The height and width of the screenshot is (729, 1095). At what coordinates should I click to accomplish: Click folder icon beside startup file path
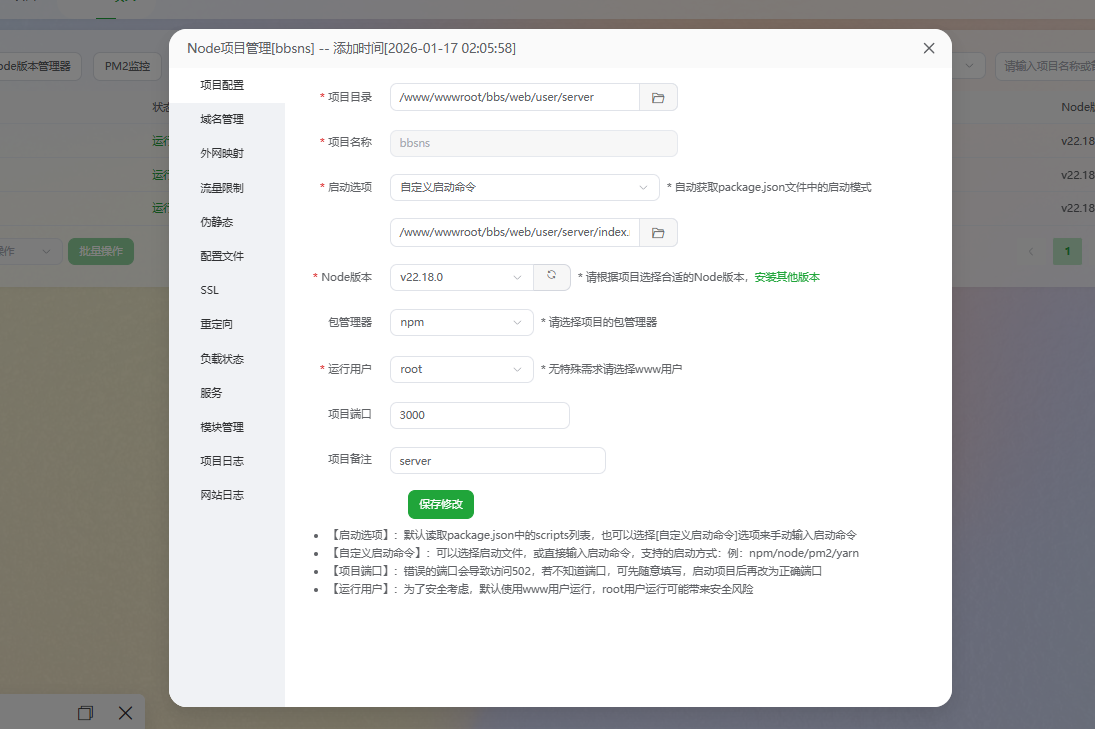[658, 232]
